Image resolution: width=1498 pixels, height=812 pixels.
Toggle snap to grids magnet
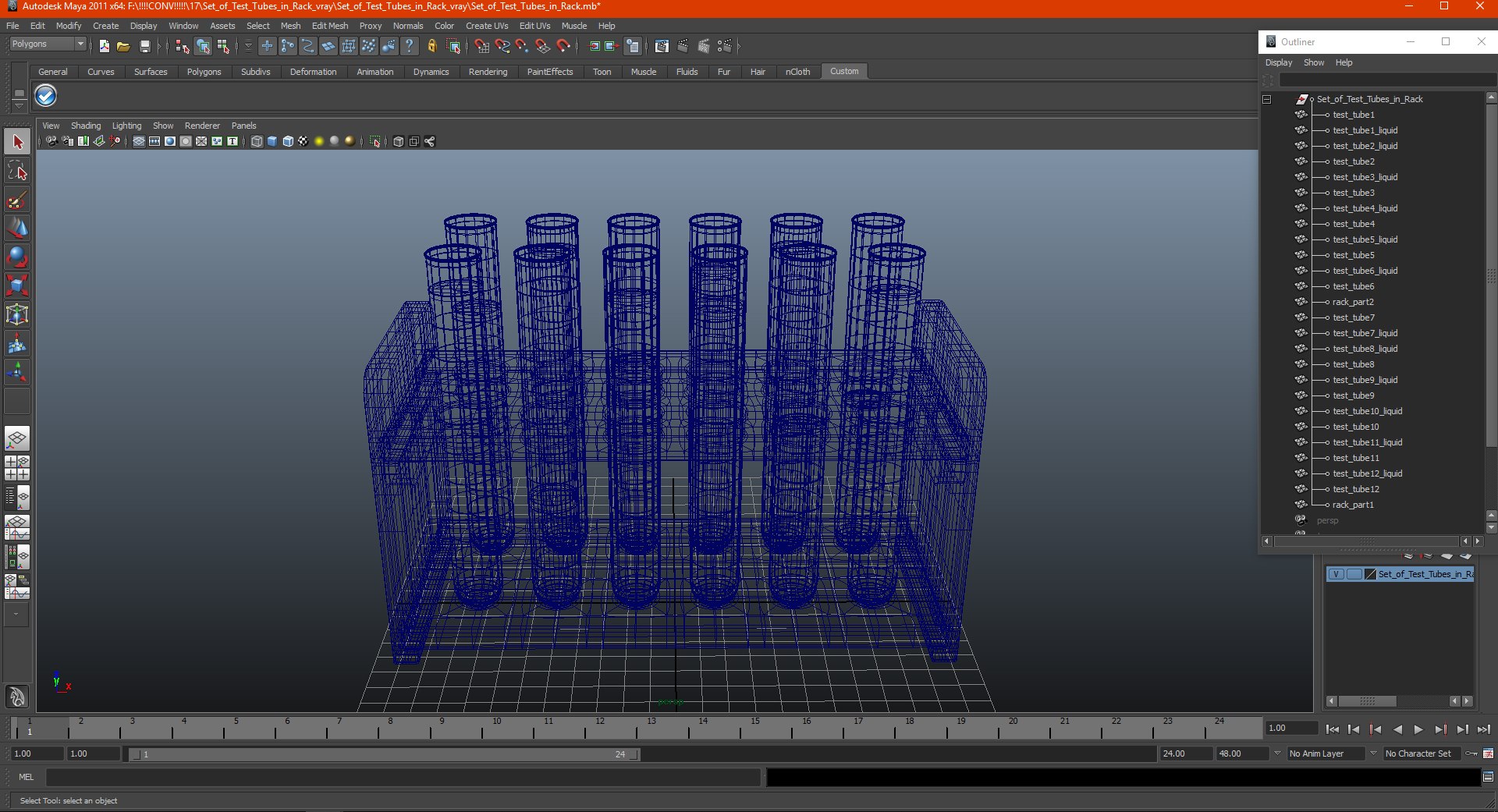(x=482, y=47)
